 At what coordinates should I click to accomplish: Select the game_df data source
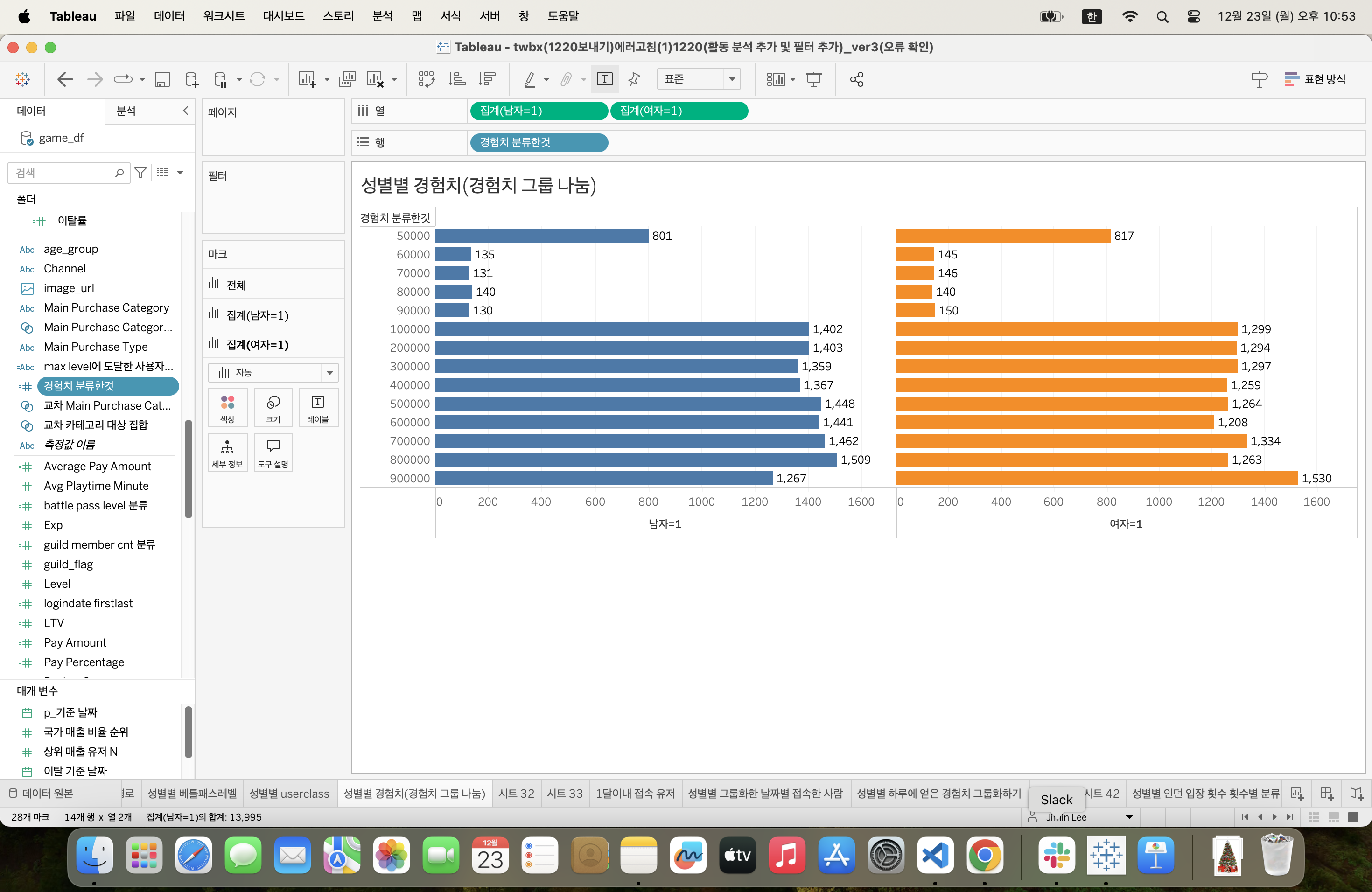coord(61,138)
